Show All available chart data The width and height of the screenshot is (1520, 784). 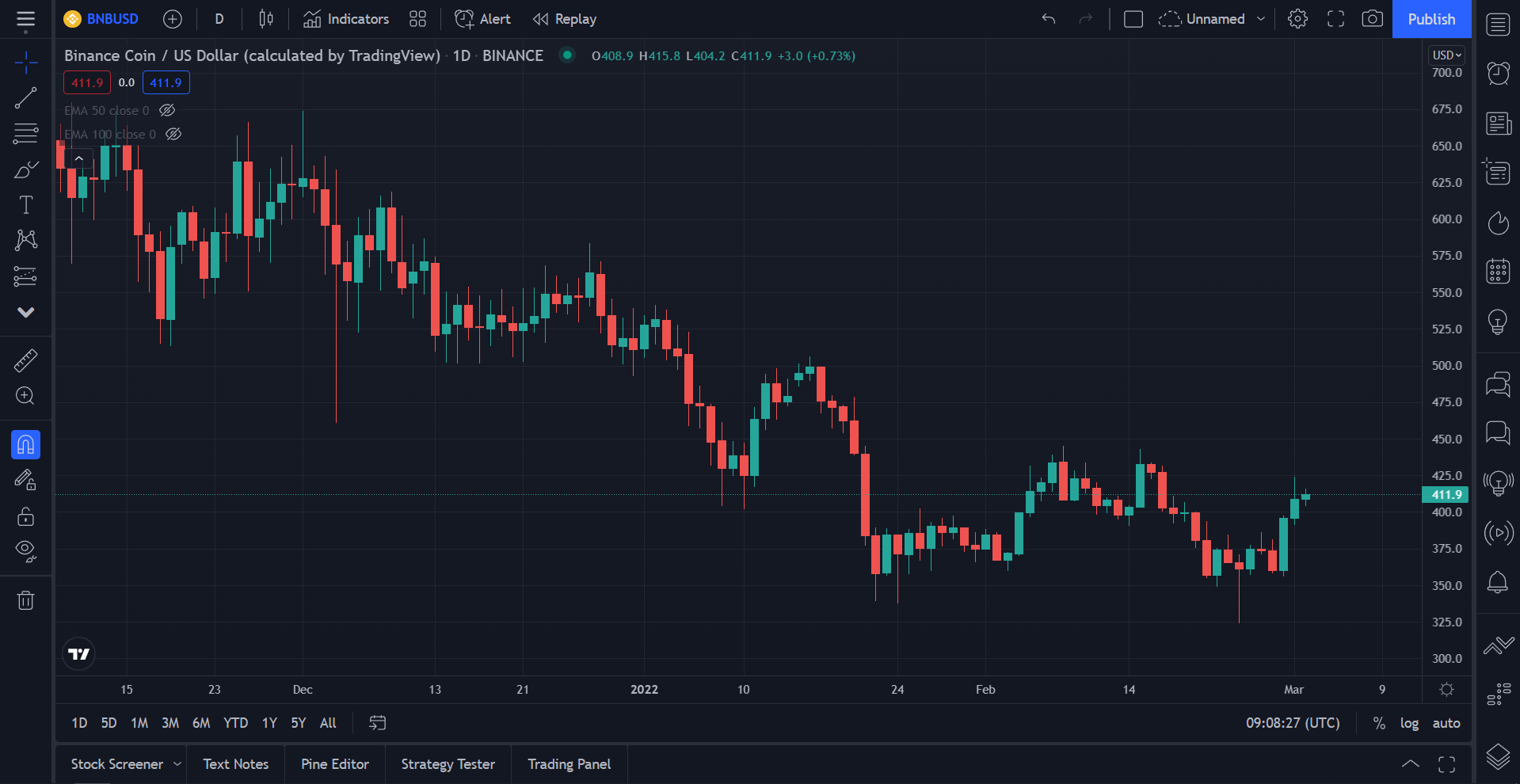328,723
